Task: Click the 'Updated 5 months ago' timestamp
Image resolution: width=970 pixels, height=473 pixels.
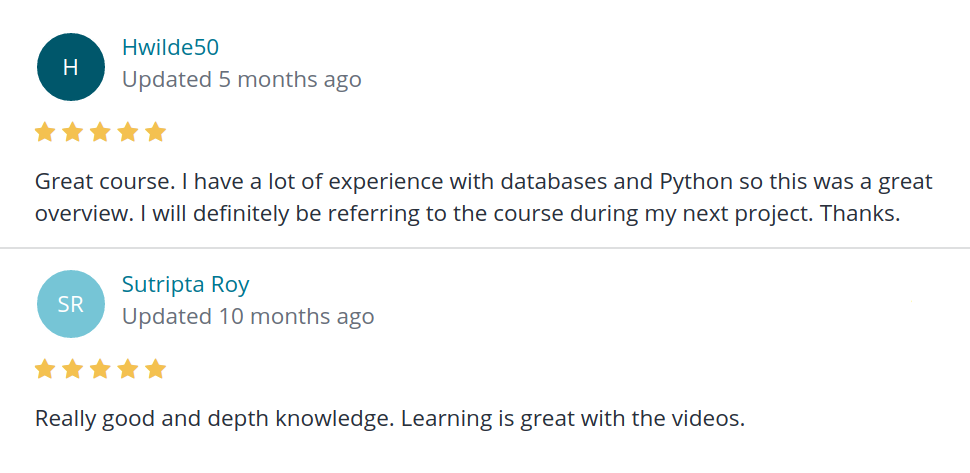Action: click(x=241, y=79)
